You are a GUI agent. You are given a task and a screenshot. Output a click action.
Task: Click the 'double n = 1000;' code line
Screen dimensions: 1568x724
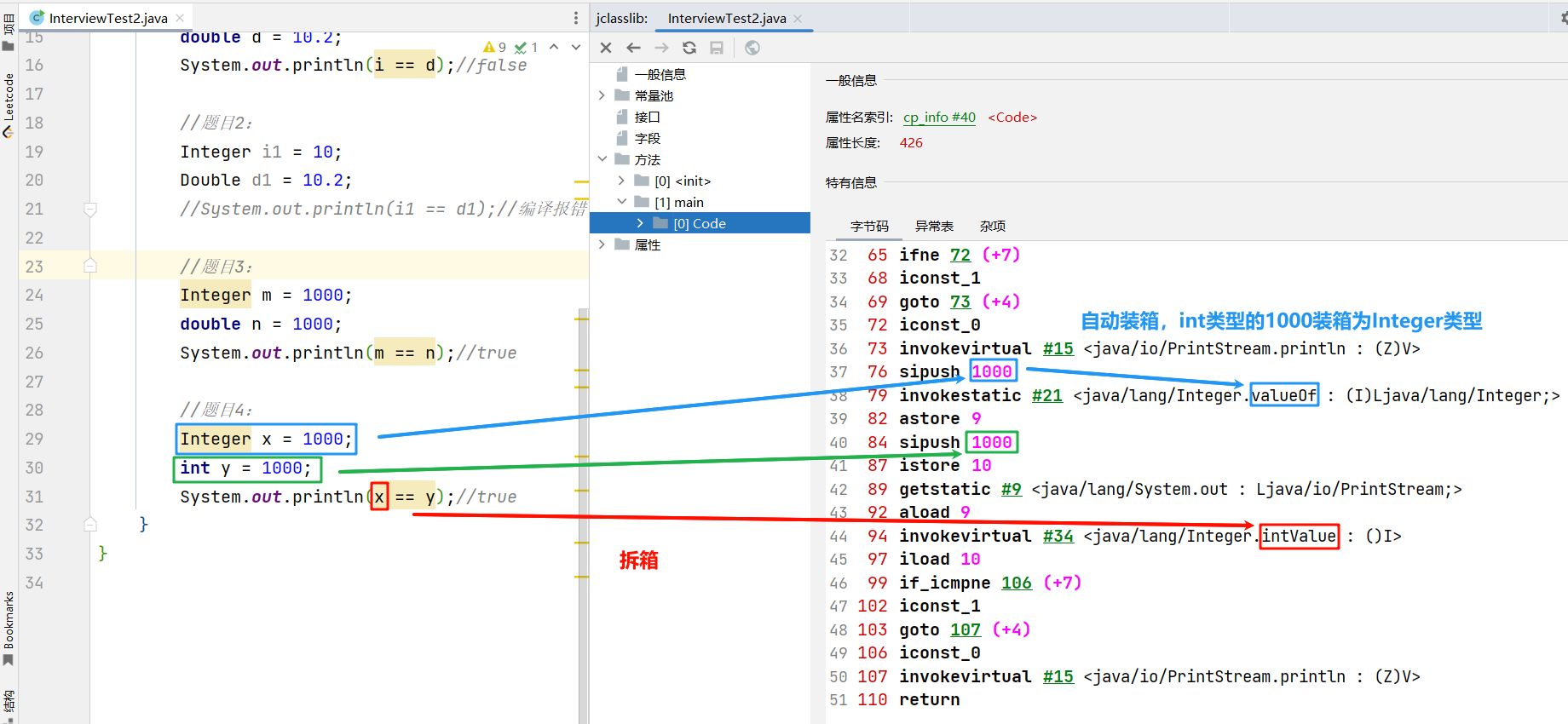tap(261, 324)
